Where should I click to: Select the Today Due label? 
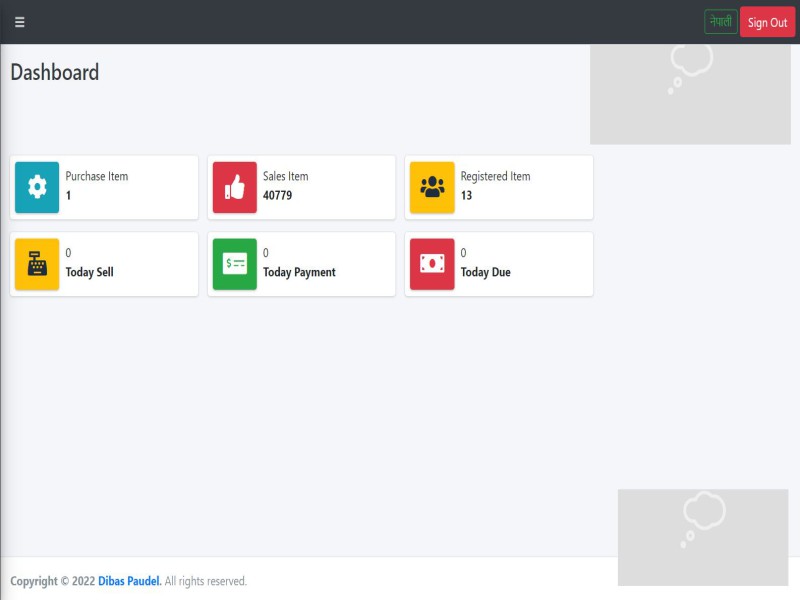tap(485, 272)
